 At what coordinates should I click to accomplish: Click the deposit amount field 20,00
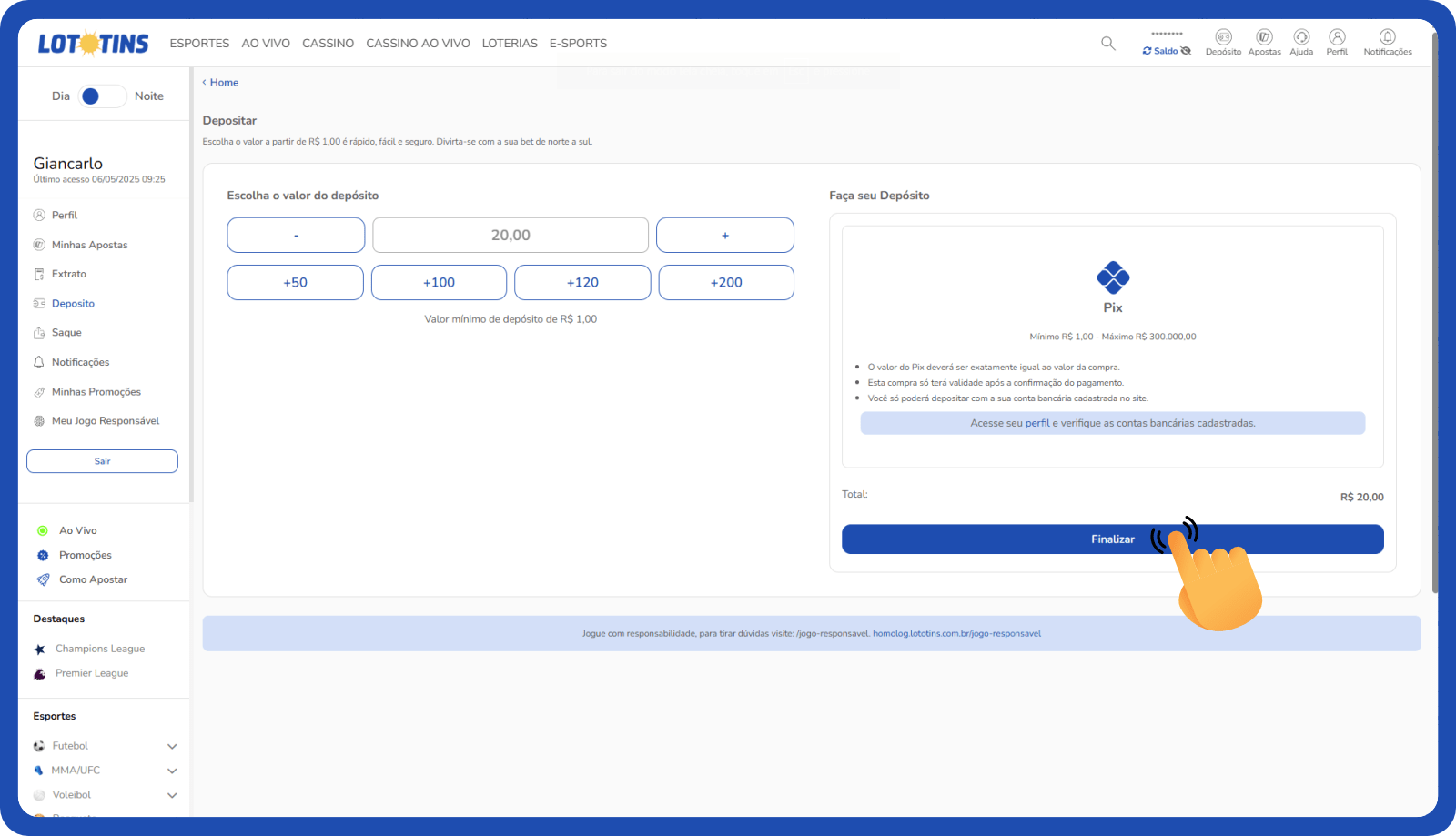pyautogui.click(x=511, y=235)
